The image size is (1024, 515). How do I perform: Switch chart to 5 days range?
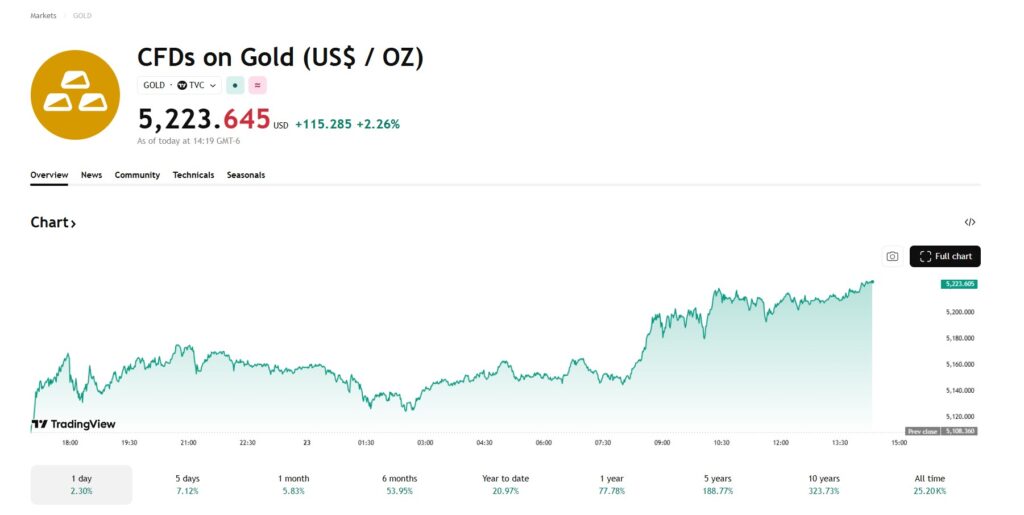[x=187, y=484]
